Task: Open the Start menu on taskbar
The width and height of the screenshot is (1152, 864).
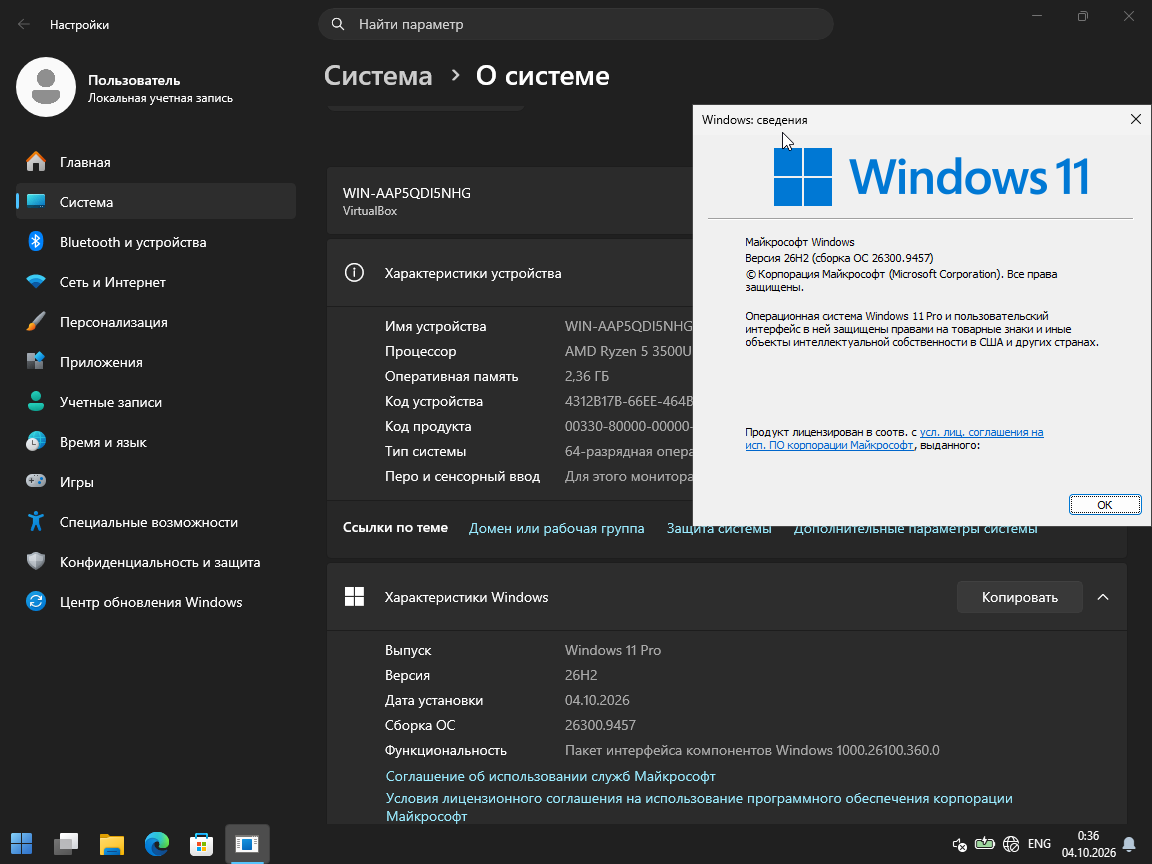Action: point(21,843)
